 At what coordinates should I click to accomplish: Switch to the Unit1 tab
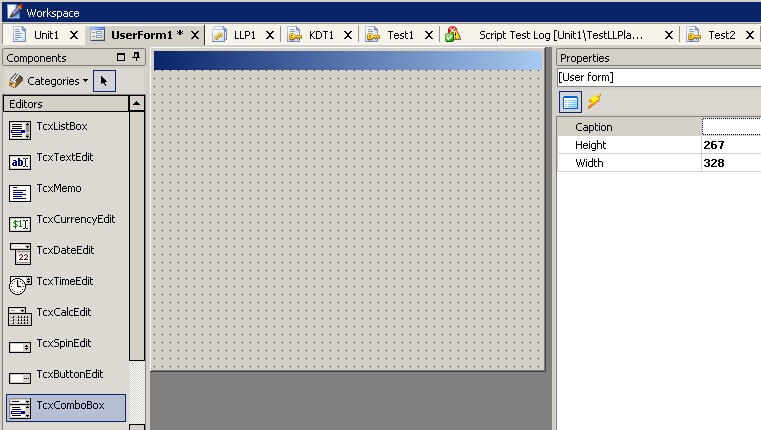coord(38,35)
